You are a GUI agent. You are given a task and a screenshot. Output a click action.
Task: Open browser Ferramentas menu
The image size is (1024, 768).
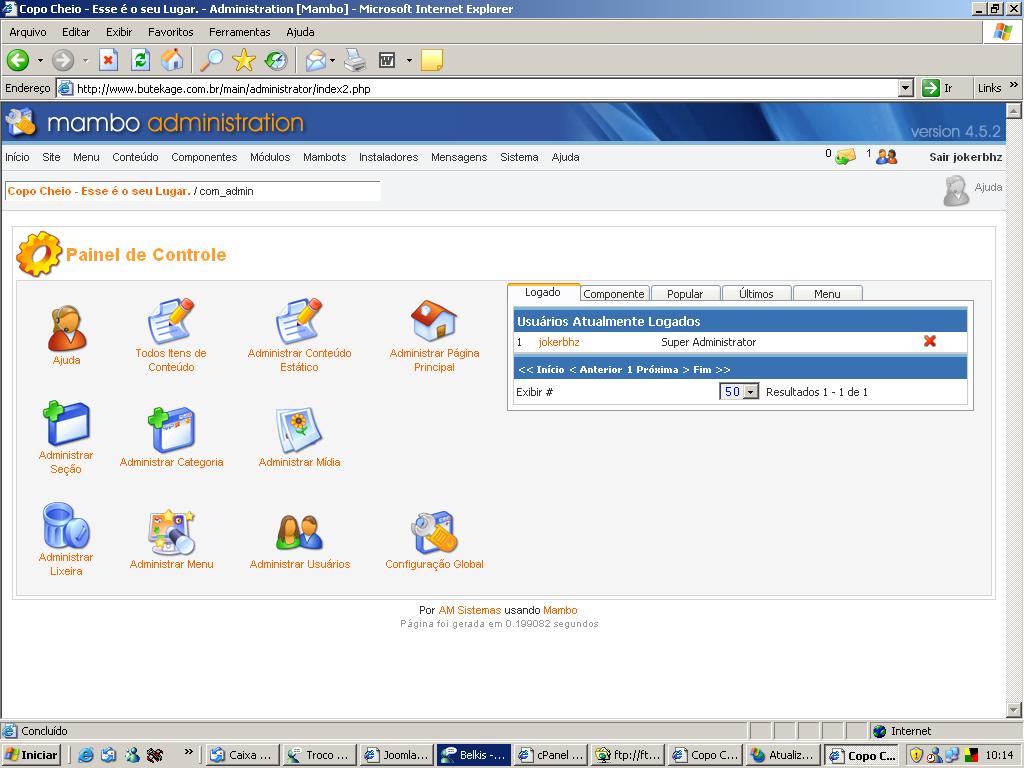click(240, 32)
